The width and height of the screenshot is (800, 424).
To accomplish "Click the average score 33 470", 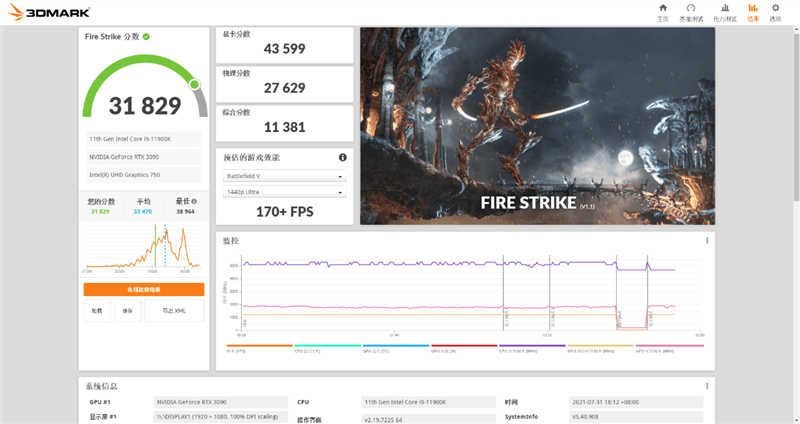I will point(143,211).
